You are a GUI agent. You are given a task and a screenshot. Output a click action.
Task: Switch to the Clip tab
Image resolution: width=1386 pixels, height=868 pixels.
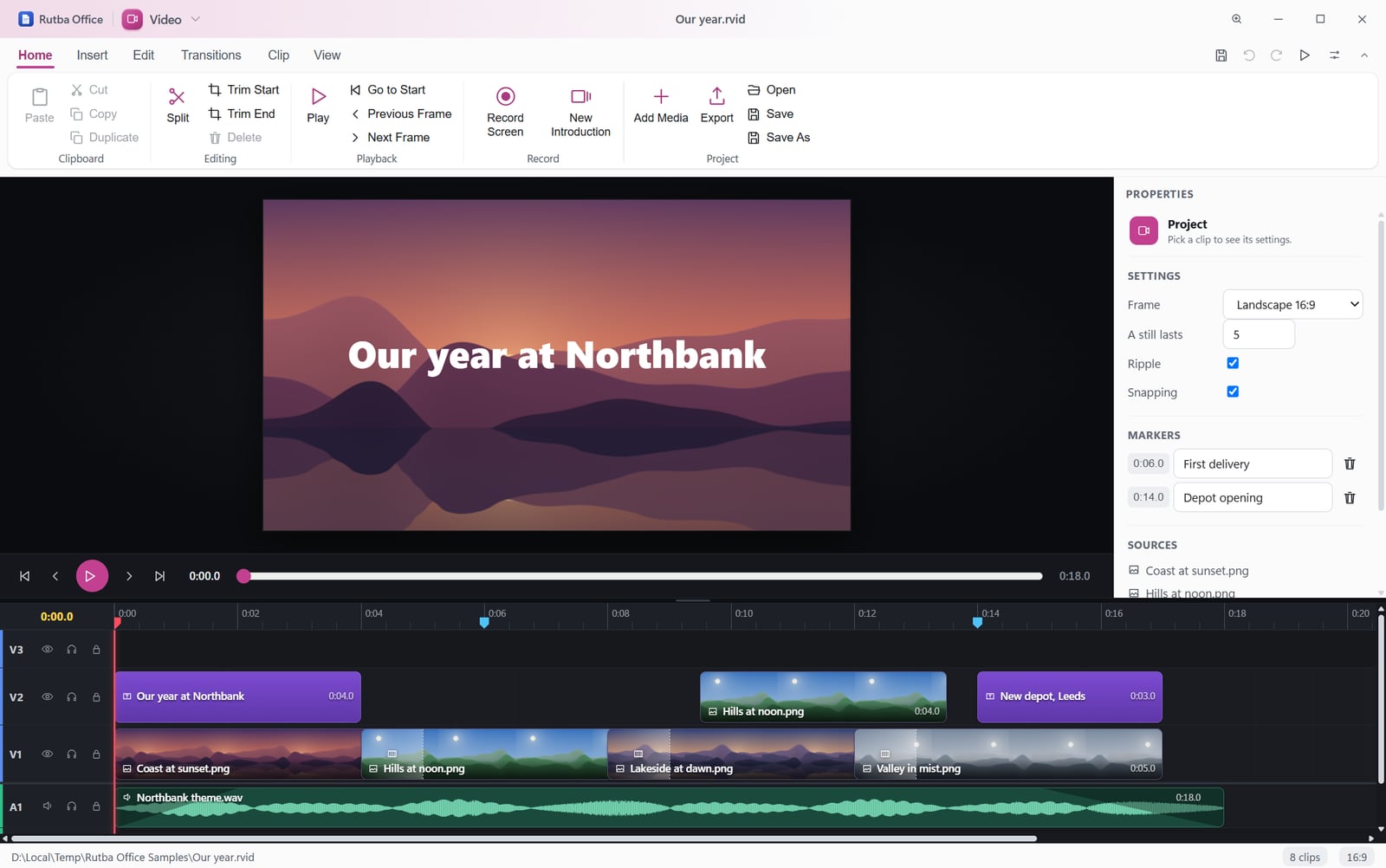pyautogui.click(x=279, y=55)
